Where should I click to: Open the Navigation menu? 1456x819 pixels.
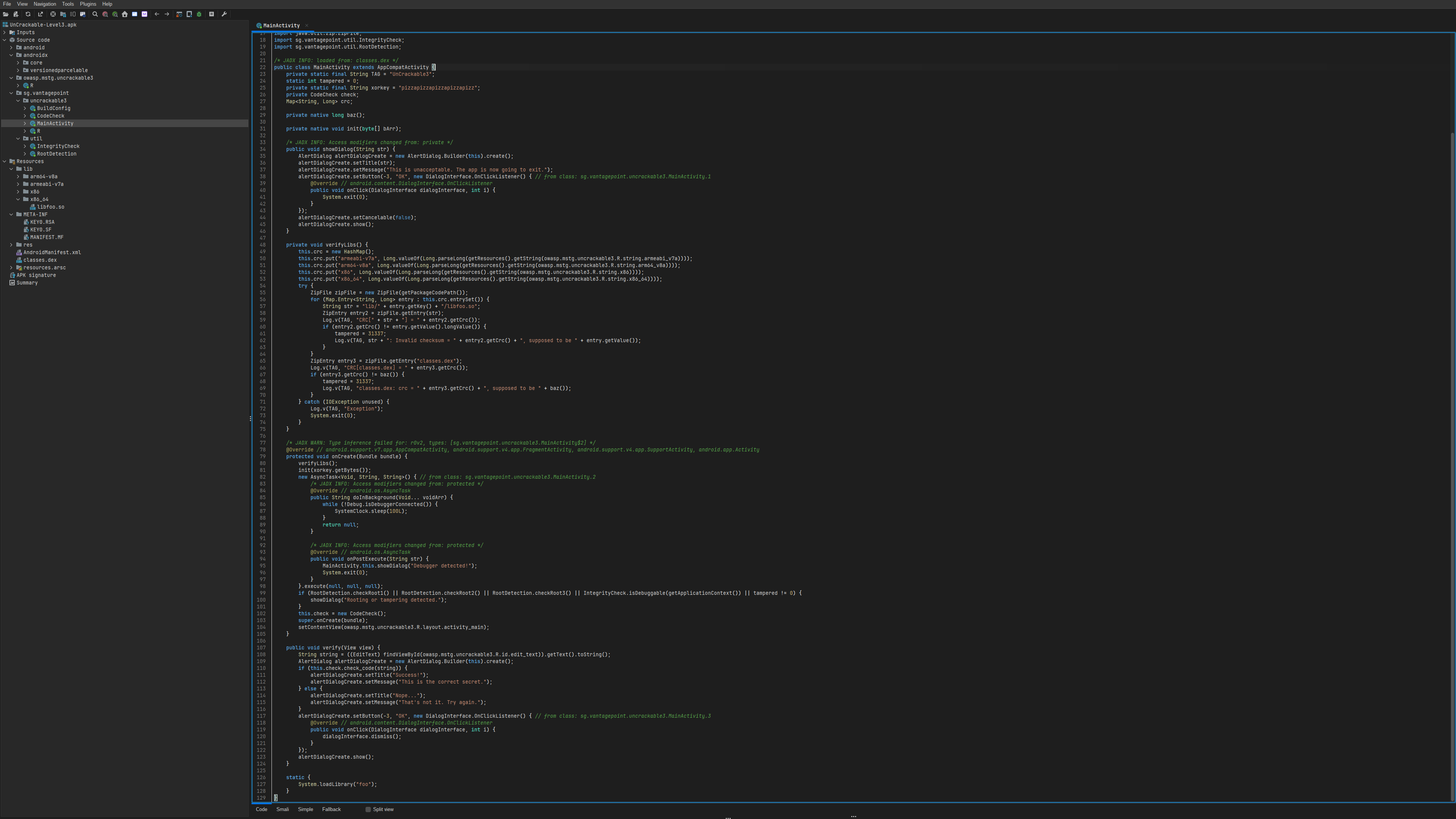45,4
